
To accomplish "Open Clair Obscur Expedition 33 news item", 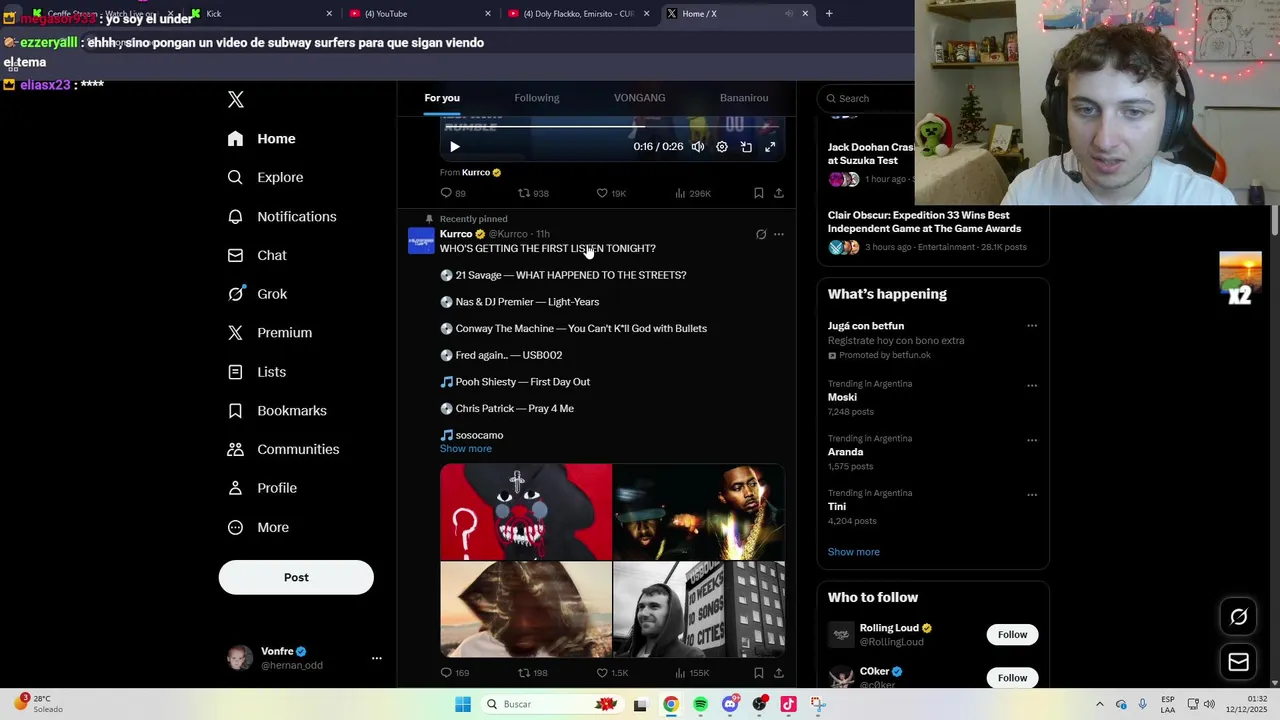I will coord(932,231).
